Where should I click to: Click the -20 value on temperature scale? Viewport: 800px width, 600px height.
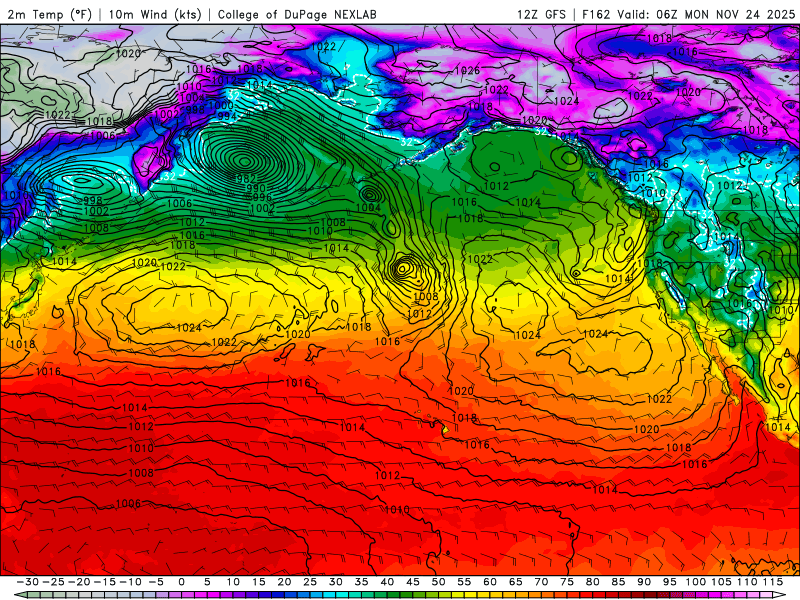tap(79, 582)
